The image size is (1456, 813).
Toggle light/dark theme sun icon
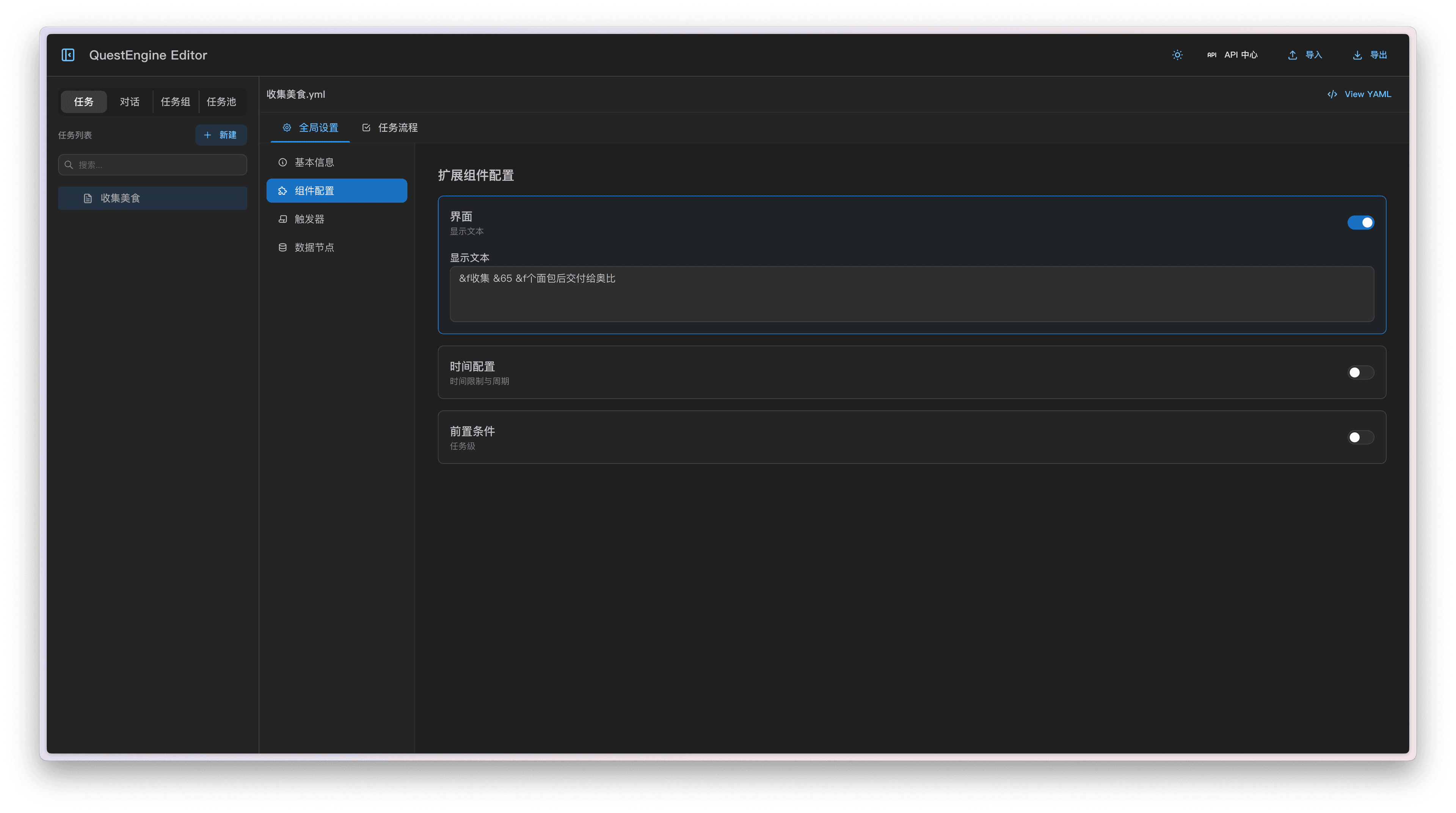[1177, 55]
